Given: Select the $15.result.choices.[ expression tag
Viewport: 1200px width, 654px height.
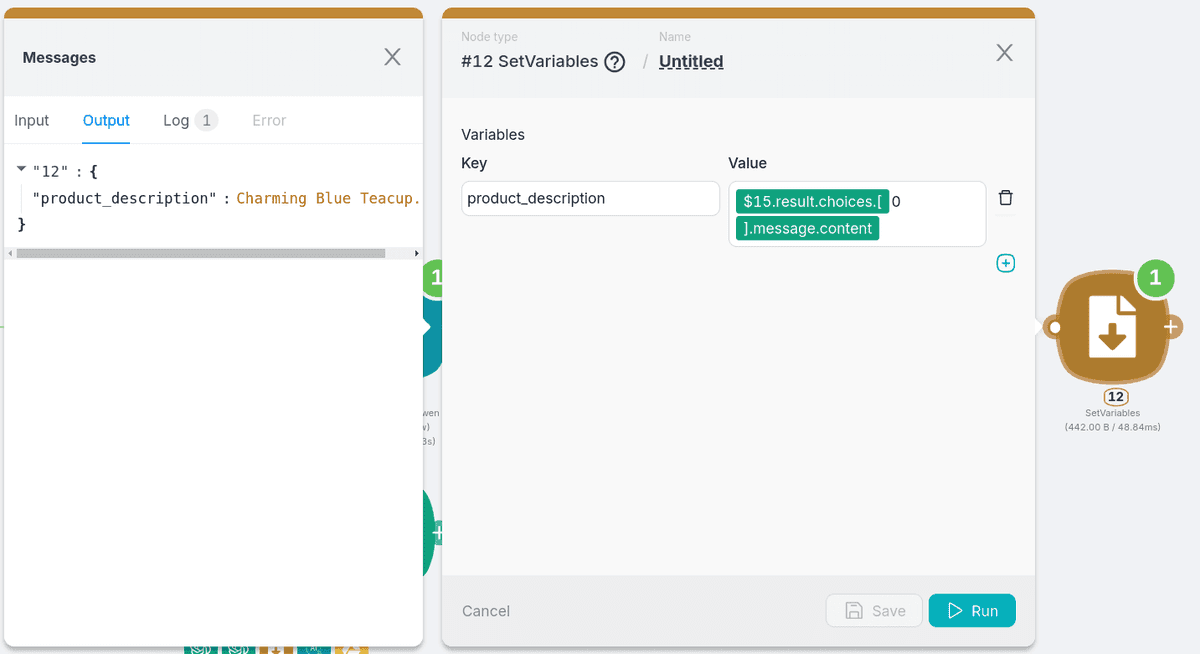Looking at the screenshot, I should click(812, 201).
